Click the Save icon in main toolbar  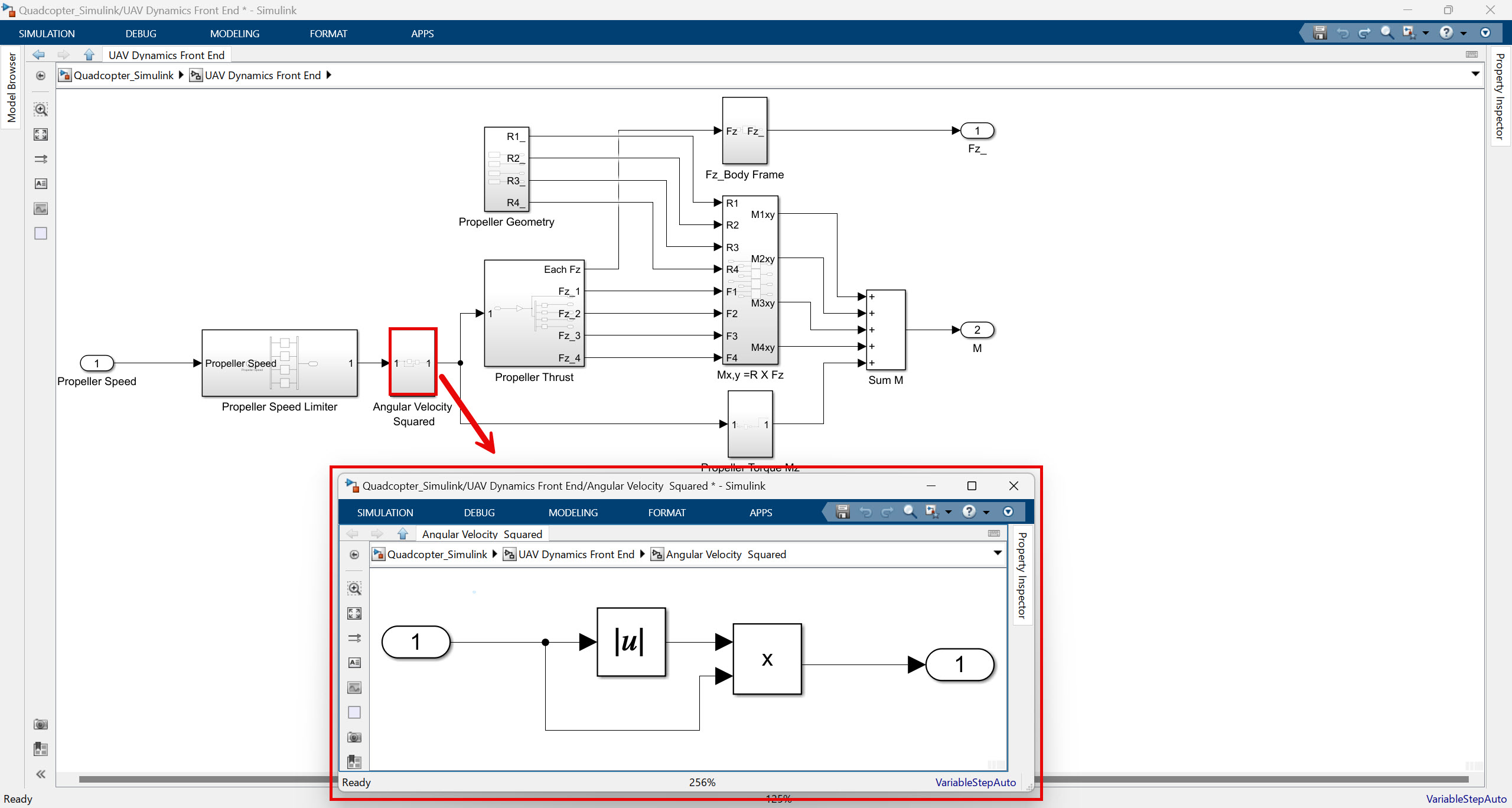point(1319,33)
